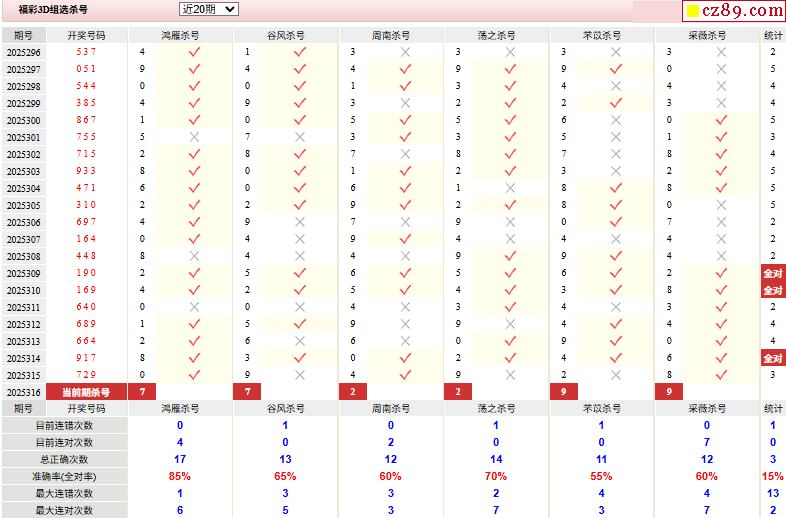Screen dimensions: 786x518
Task: Click the cz89.com logo link
Action: pyautogui.click(x=733, y=11)
